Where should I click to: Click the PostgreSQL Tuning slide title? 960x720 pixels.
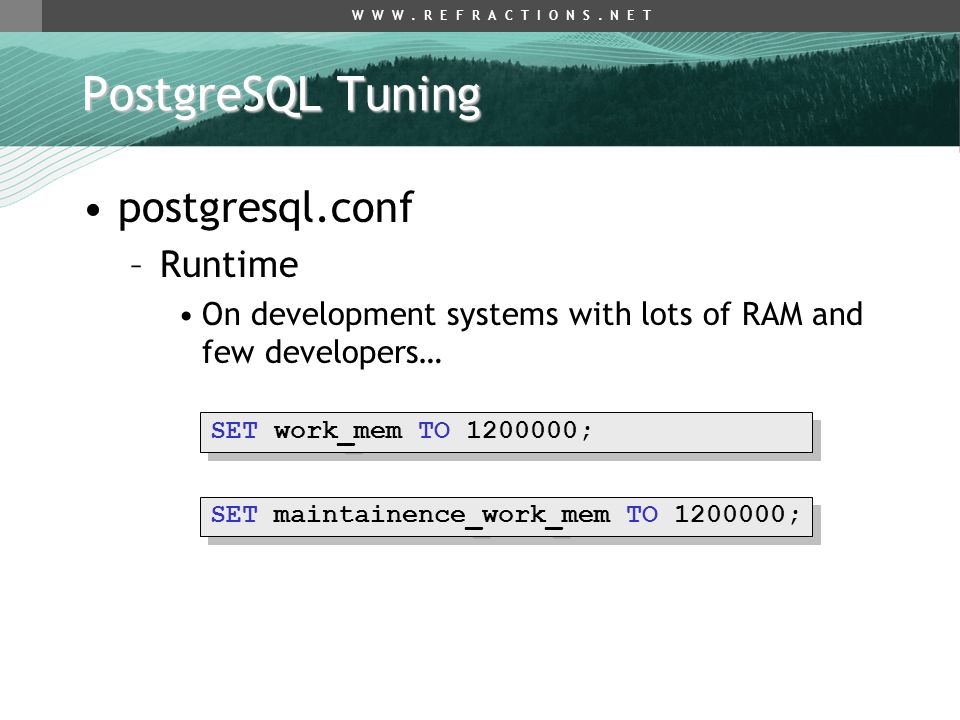(x=282, y=96)
